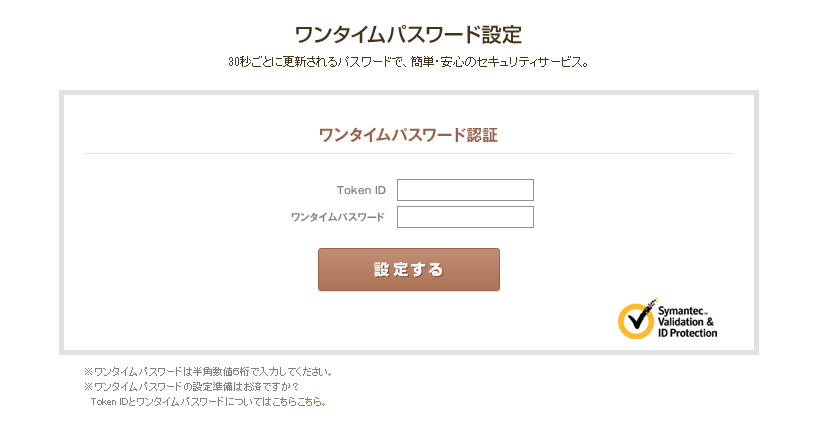This screenshot has height=435, width=823.
Task: Click the 'Validation &' logo text line
Action: (685, 322)
